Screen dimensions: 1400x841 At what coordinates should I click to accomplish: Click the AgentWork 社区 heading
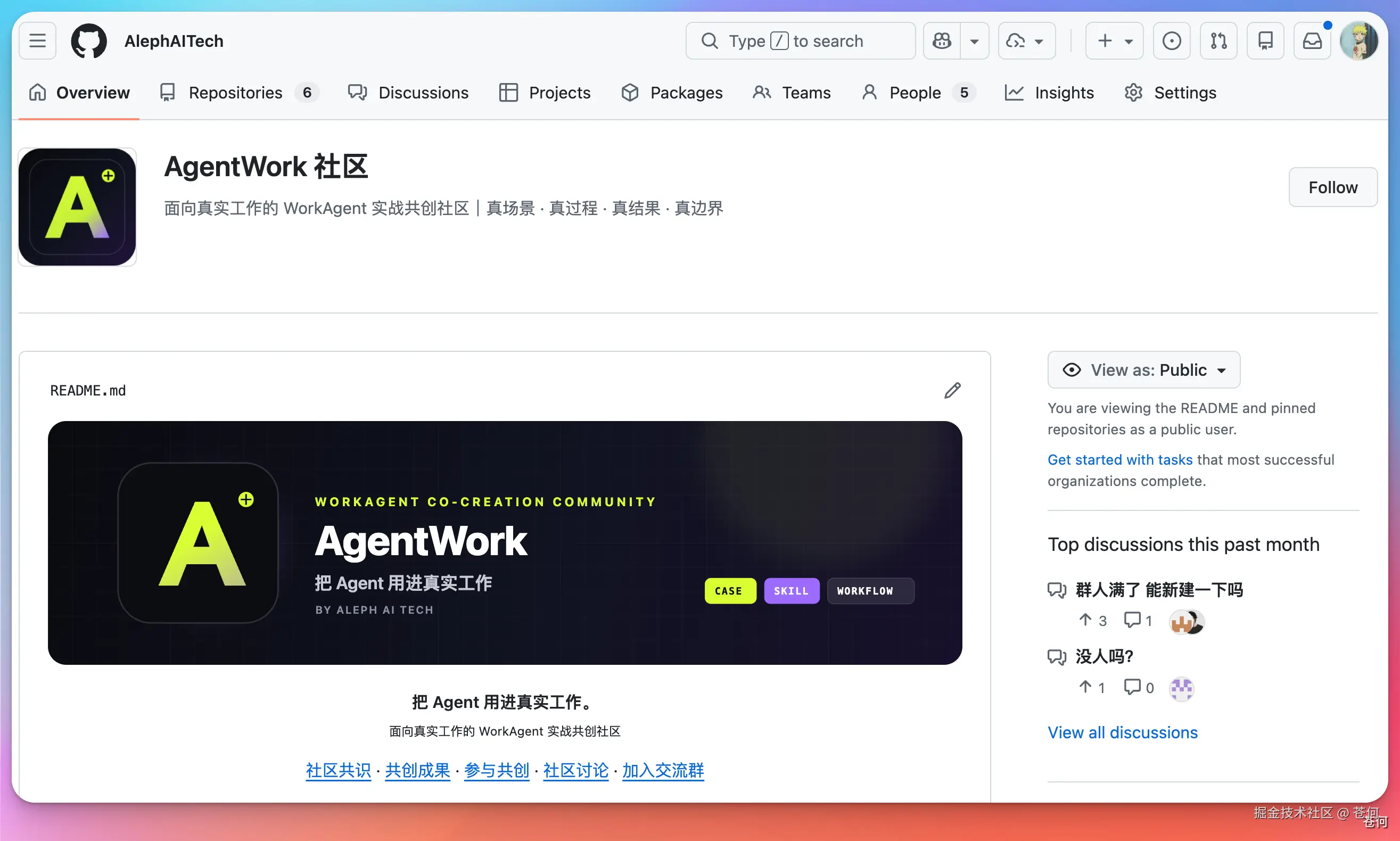[266, 167]
